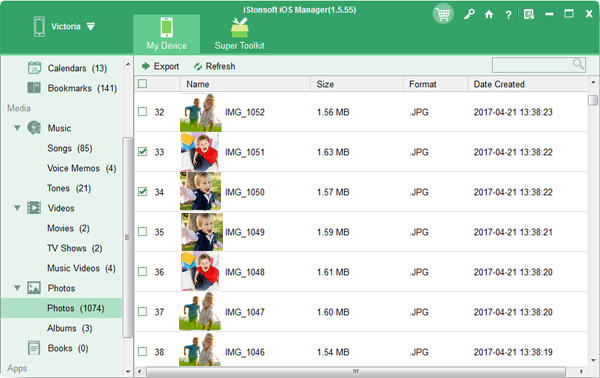Check the box for row 36
The height and width of the screenshot is (378, 600).
click(142, 272)
